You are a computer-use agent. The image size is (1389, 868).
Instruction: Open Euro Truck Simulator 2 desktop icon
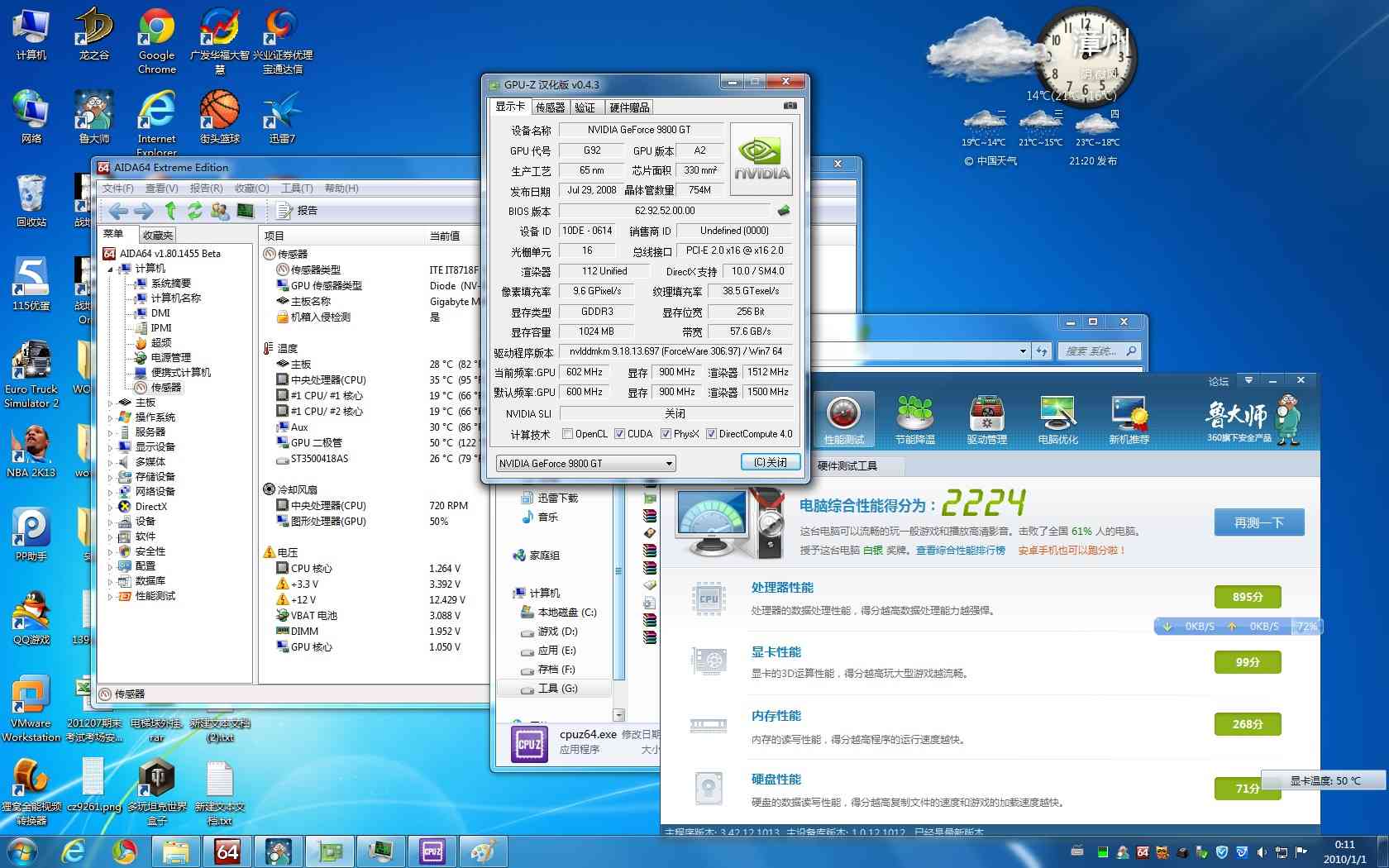coord(31,374)
